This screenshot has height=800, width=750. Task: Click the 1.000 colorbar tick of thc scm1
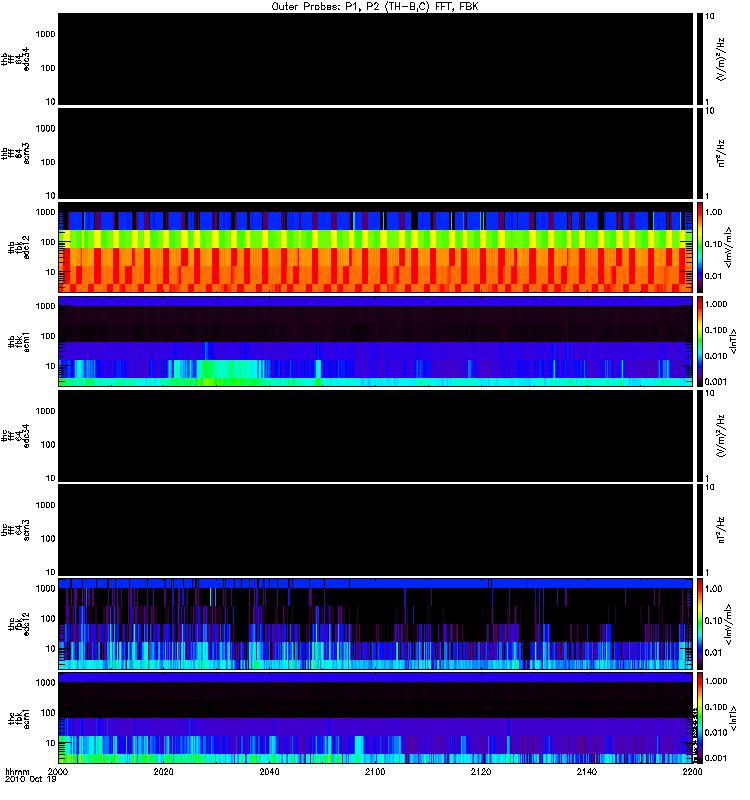click(x=716, y=681)
